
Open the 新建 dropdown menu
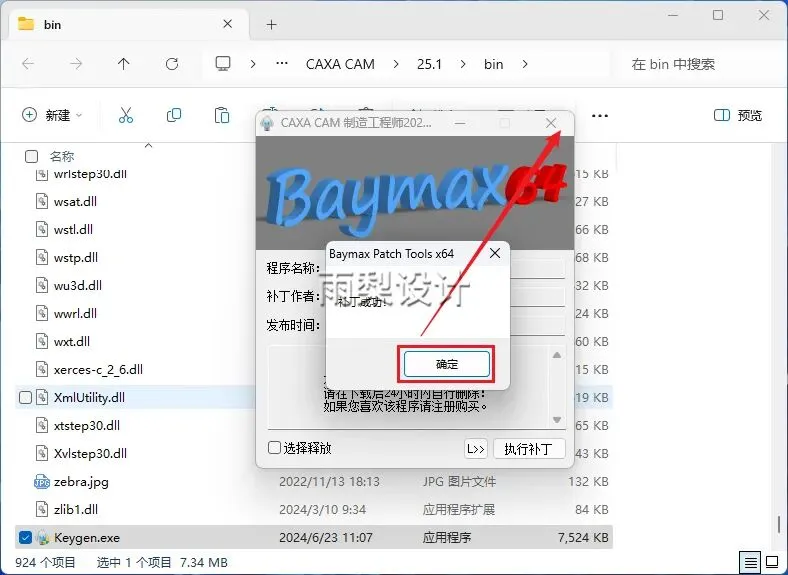(52, 115)
